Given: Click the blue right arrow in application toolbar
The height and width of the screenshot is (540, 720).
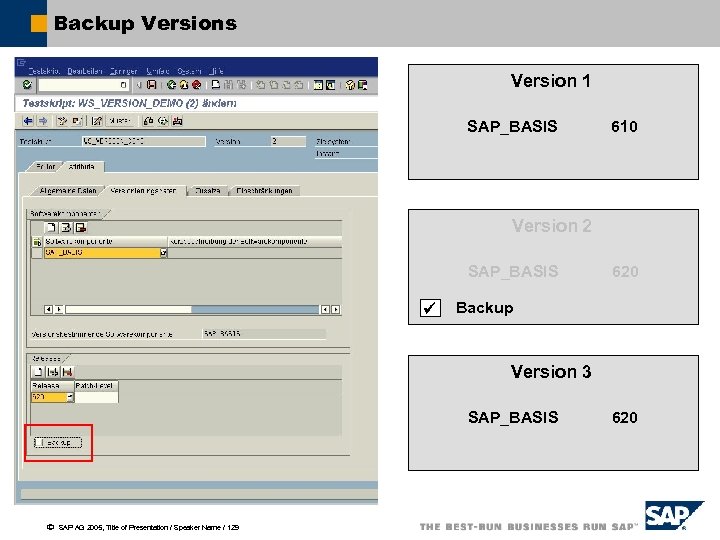Looking at the screenshot, I should coord(43,121).
